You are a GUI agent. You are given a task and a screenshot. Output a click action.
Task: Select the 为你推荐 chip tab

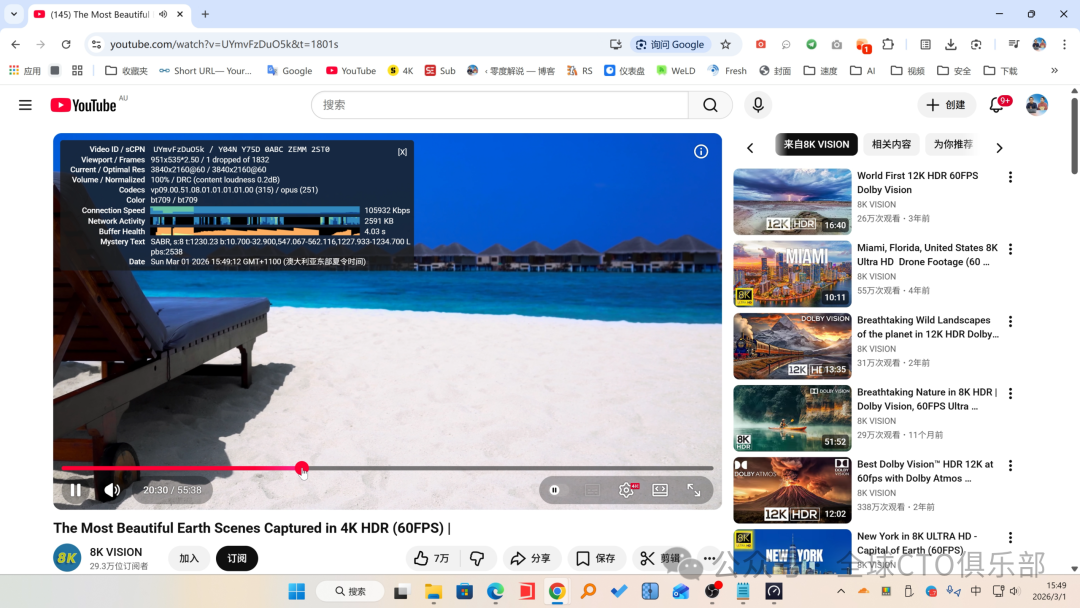pos(952,144)
